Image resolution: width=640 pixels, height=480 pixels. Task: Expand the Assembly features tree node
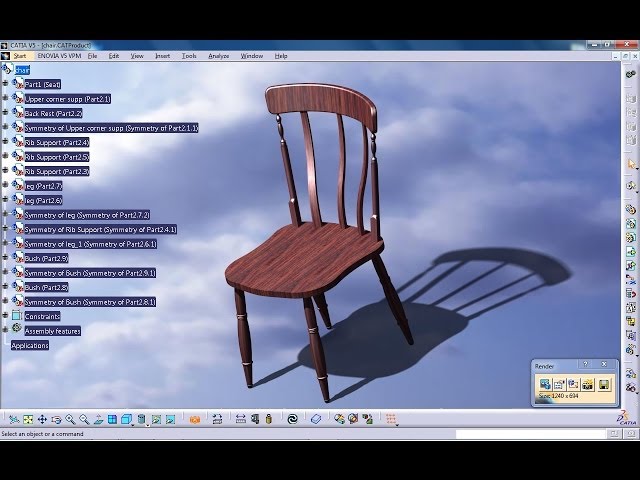point(5,330)
